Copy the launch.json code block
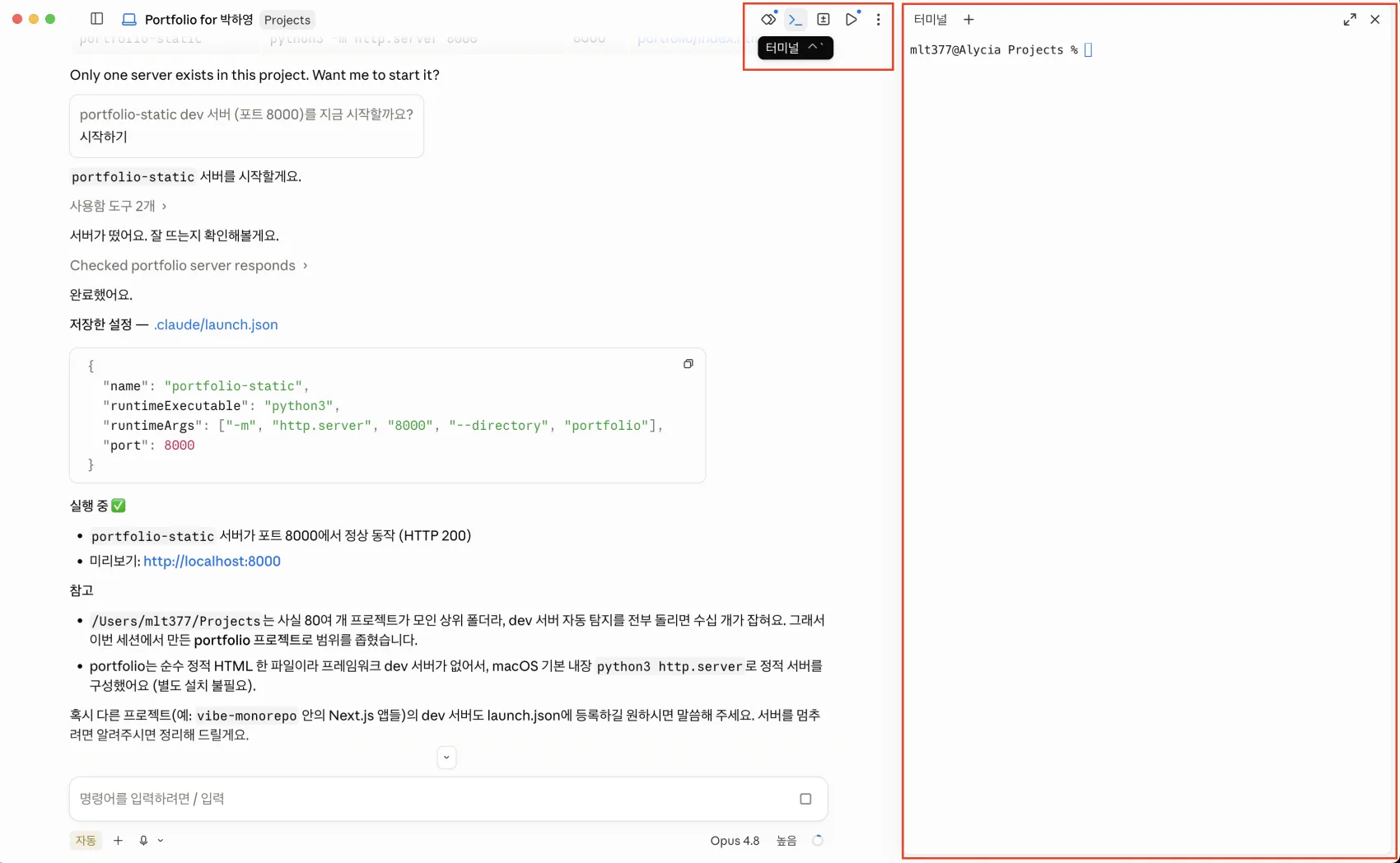This screenshot has height=863, width=1400. 688,364
